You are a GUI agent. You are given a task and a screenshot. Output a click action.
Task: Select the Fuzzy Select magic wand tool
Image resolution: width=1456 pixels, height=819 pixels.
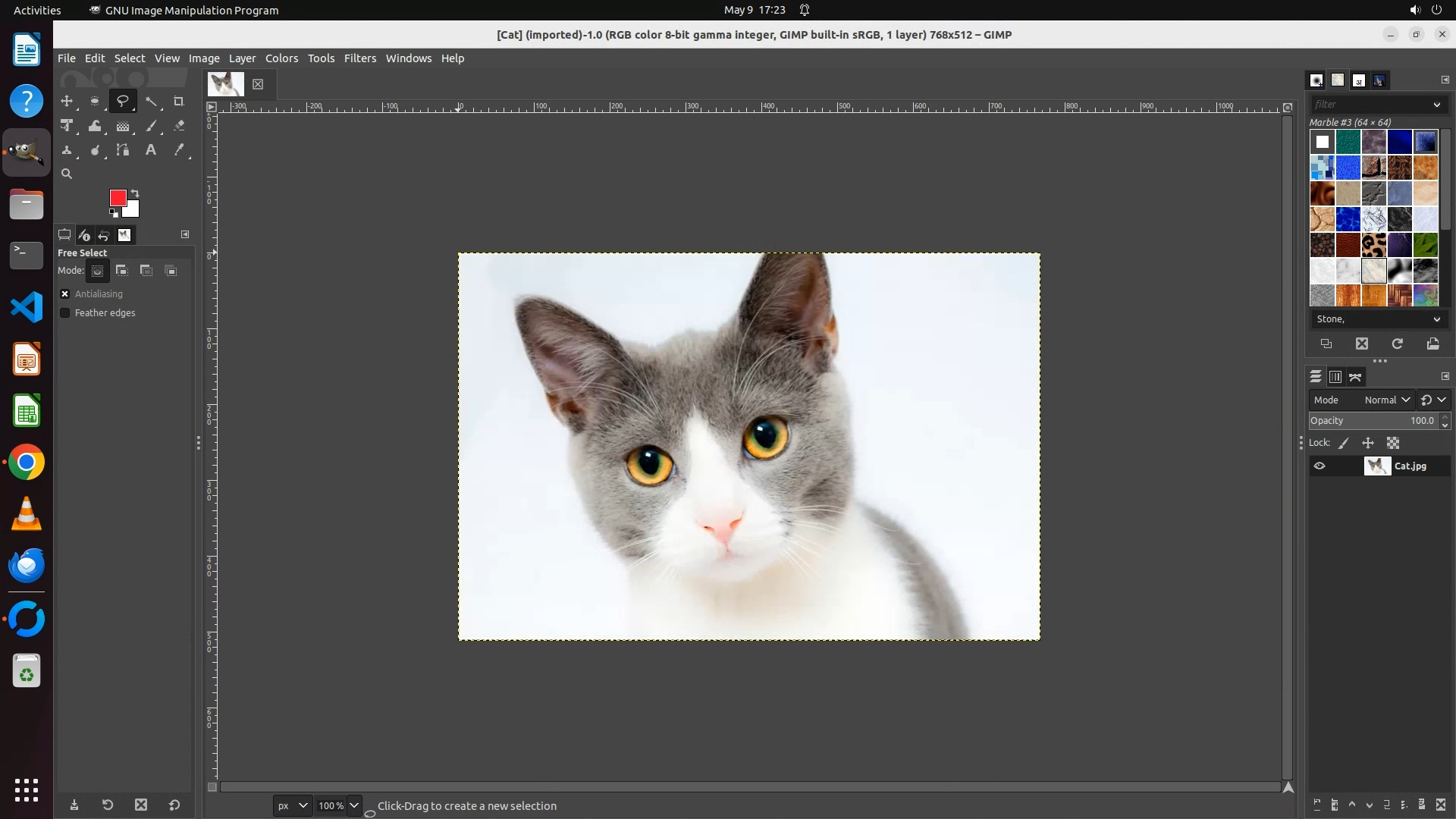pos(152,101)
